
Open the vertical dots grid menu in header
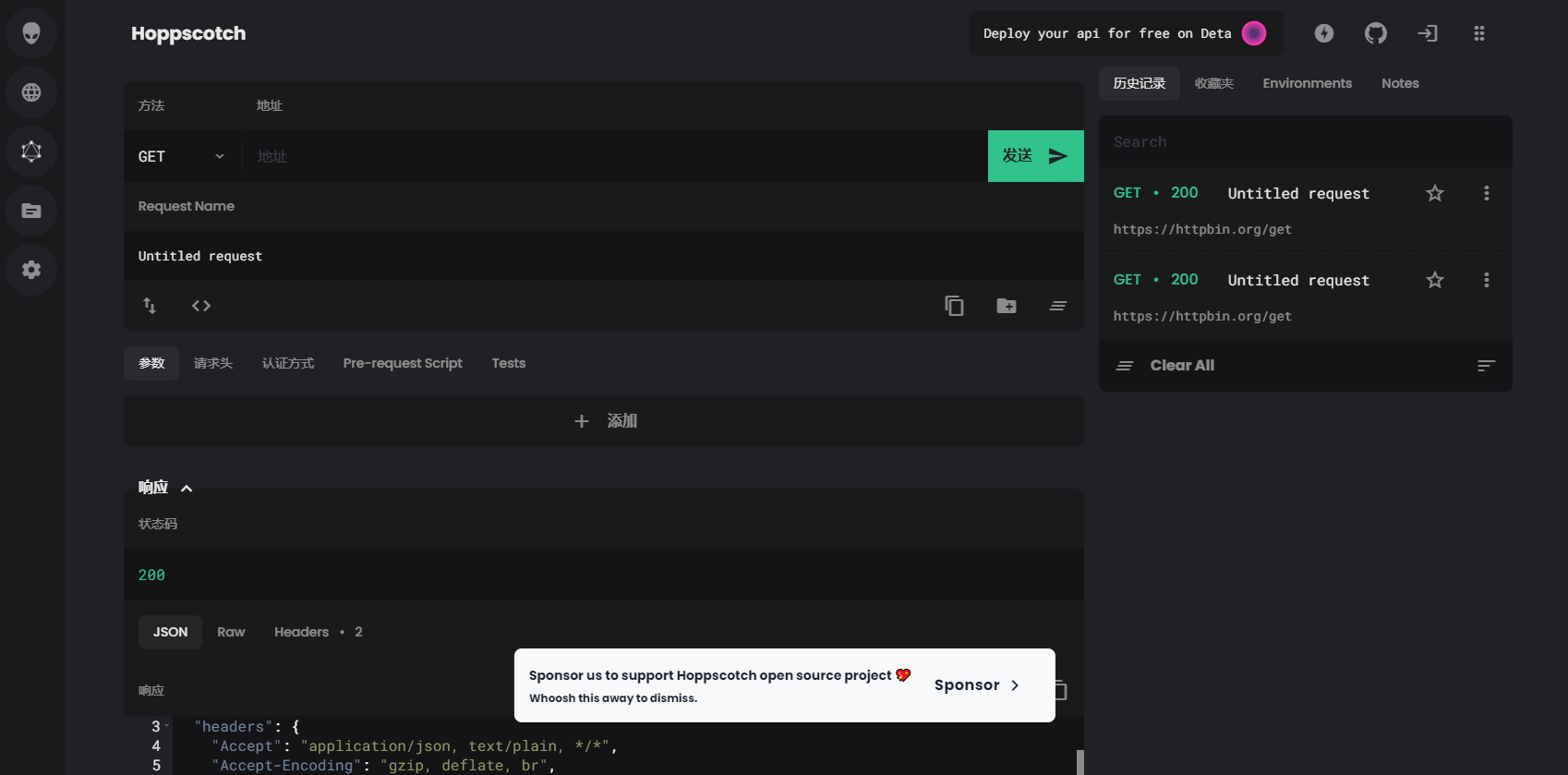pos(1479,33)
